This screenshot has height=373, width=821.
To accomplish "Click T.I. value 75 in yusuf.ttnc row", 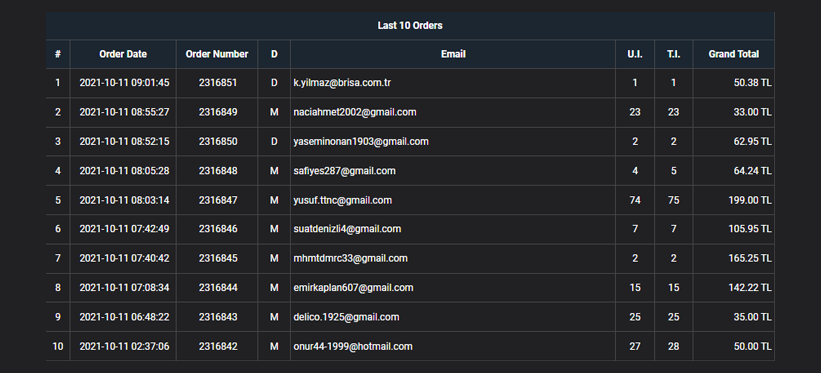I will 673,200.
